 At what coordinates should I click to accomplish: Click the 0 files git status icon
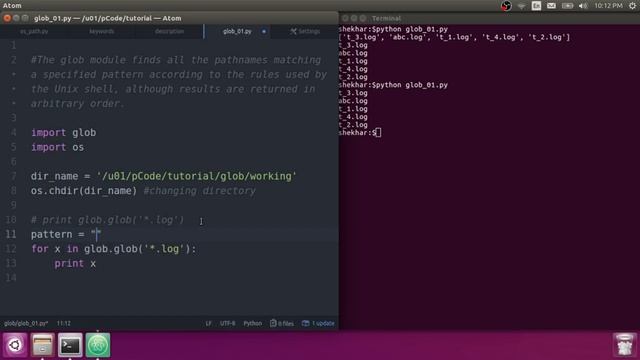point(282,323)
